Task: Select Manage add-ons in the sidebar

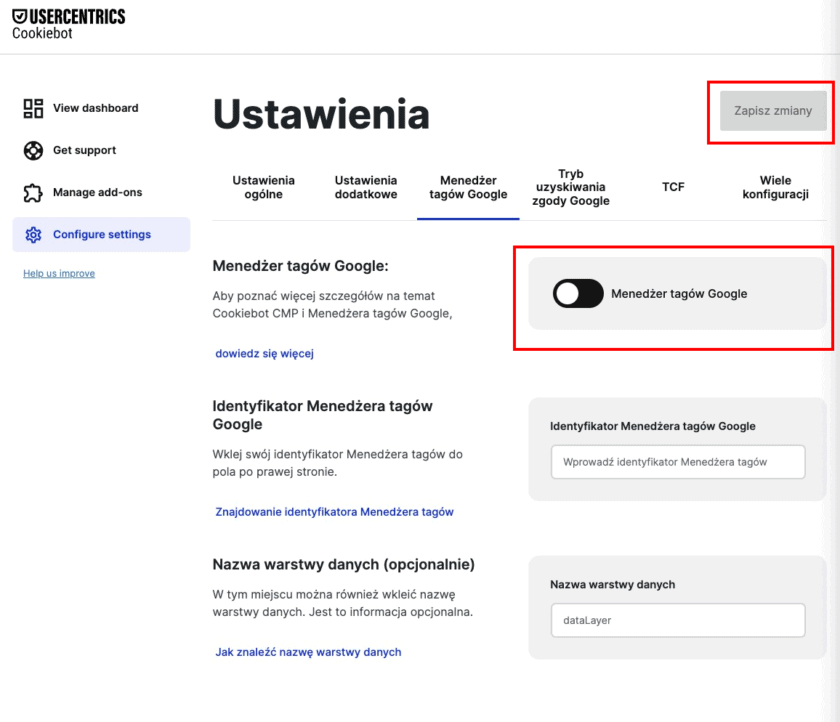Action: coord(96,192)
